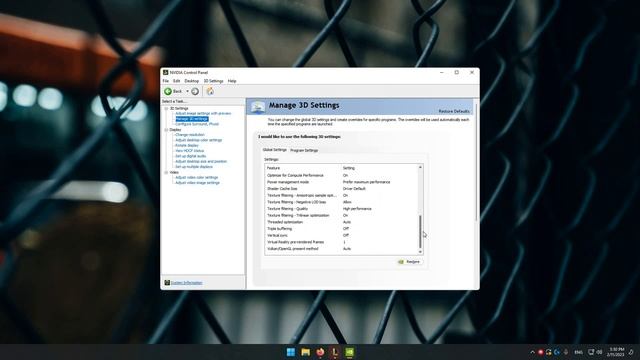Viewport: 640px width, 360px height.
Task: Select the Triple buffering row
Action: pyautogui.click(x=341, y=229)
